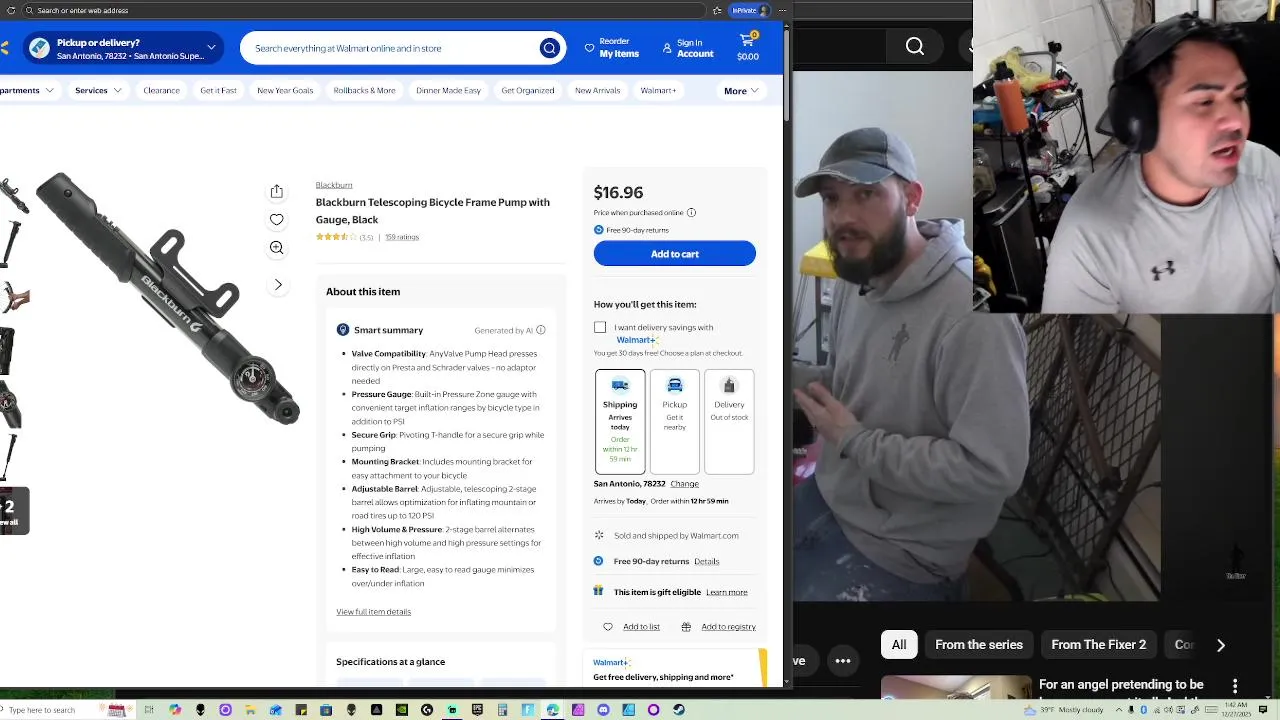Show next product image arrow
Image resolution: width=1280 pixels, height=720 pixels.
tap(278, 285)
